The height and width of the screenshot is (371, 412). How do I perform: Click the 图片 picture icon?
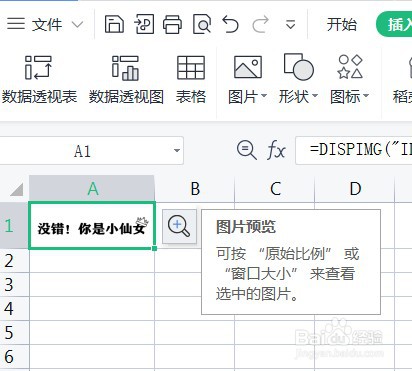point(248,67)
